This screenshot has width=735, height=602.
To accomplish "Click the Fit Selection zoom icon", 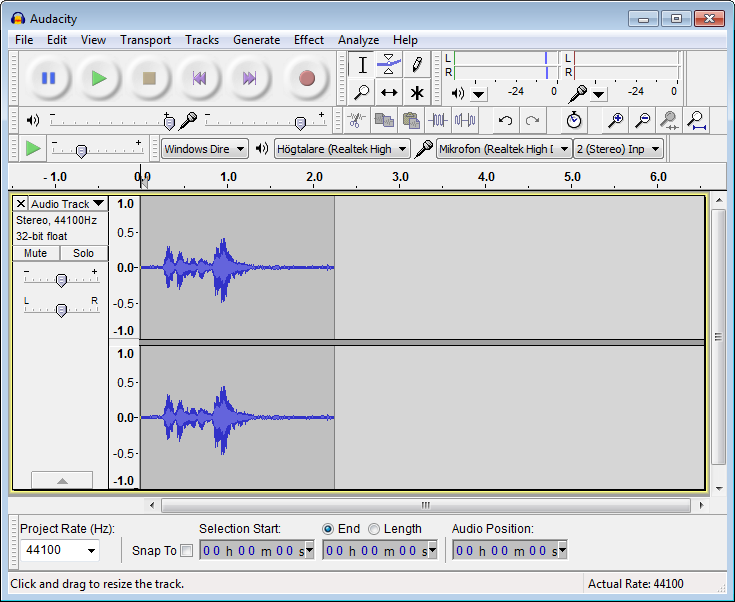I will click(x=669, y=120).
